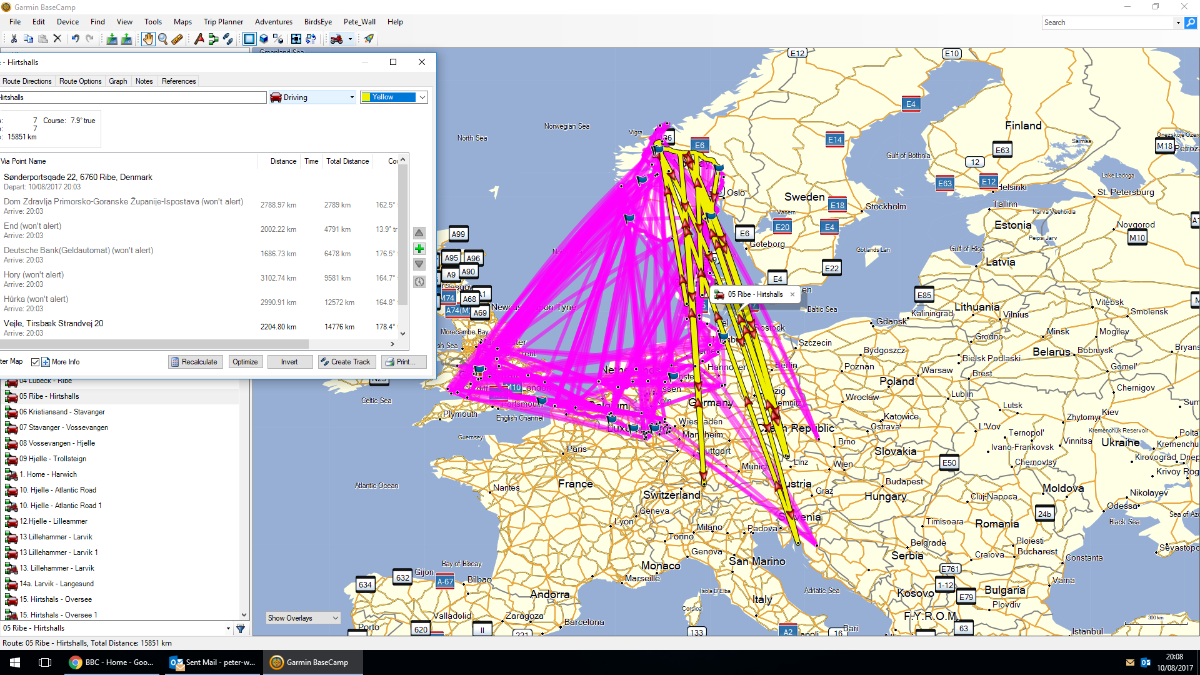Select the Zoom magnifier tool

(x=163, y=39)
